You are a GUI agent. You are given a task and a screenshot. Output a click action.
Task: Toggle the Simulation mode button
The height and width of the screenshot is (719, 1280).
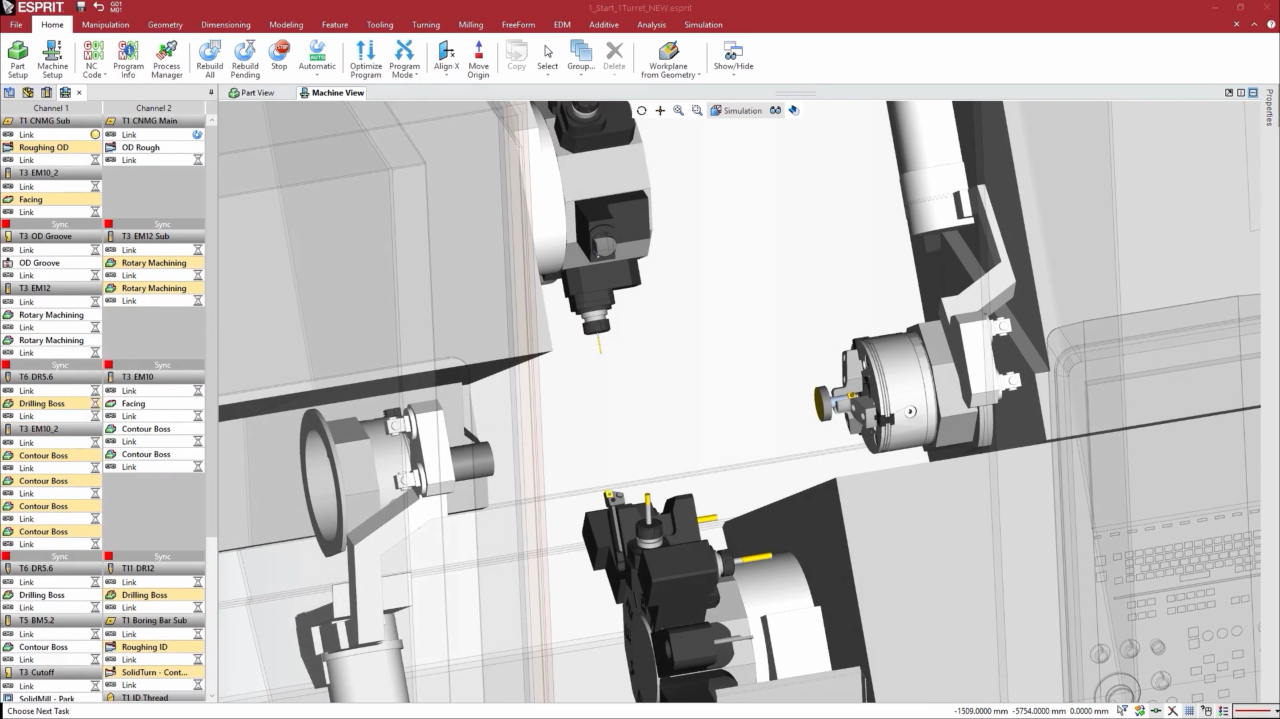click(736, 111)
